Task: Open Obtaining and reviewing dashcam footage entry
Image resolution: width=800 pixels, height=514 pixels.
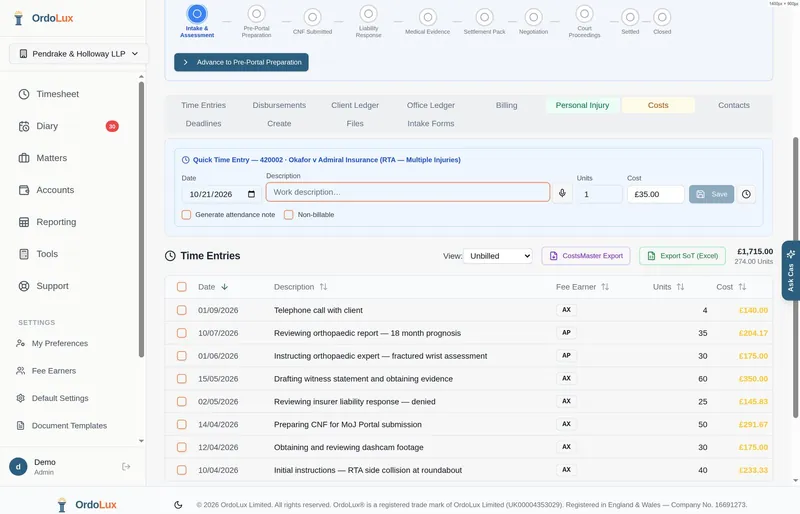Action: click(x=348, y=447)
